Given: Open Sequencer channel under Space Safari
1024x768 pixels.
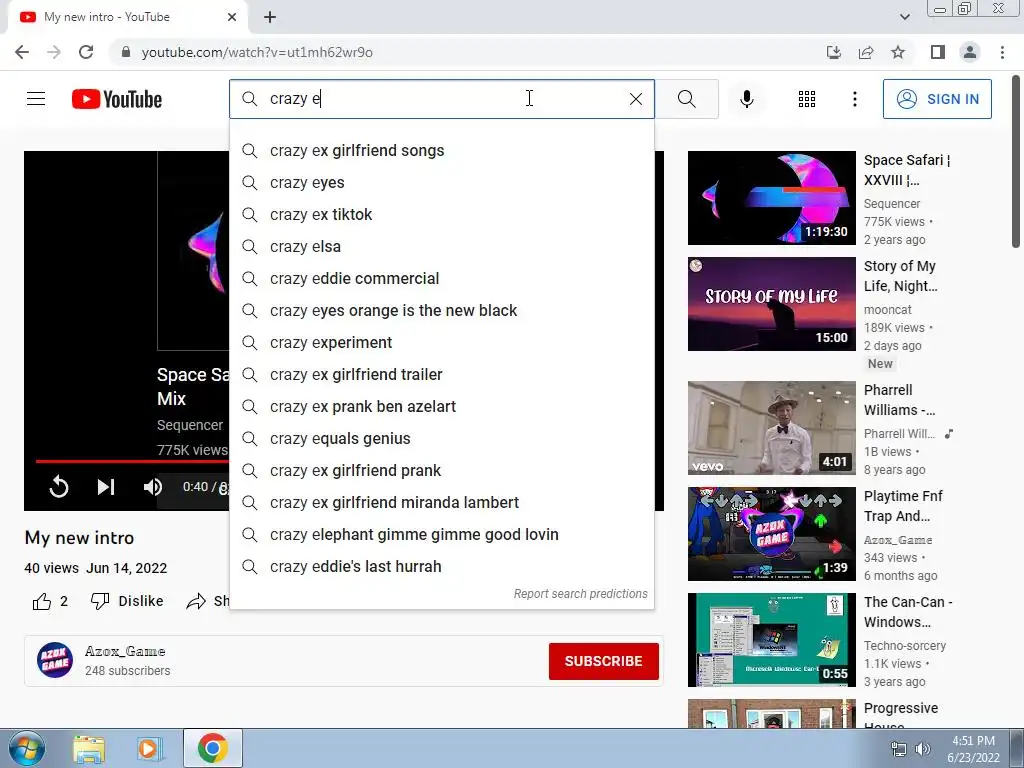Looking at the screenshot, I should [891, 204].
